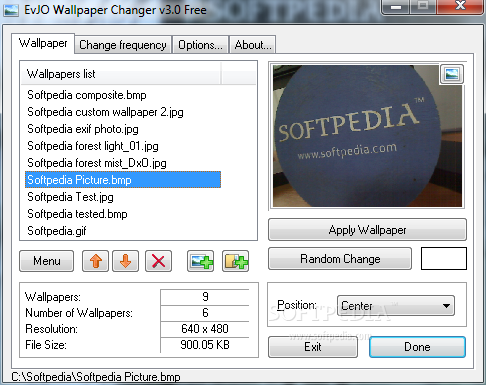
Task: Click the status bar file path
Action: click(96, 377)
